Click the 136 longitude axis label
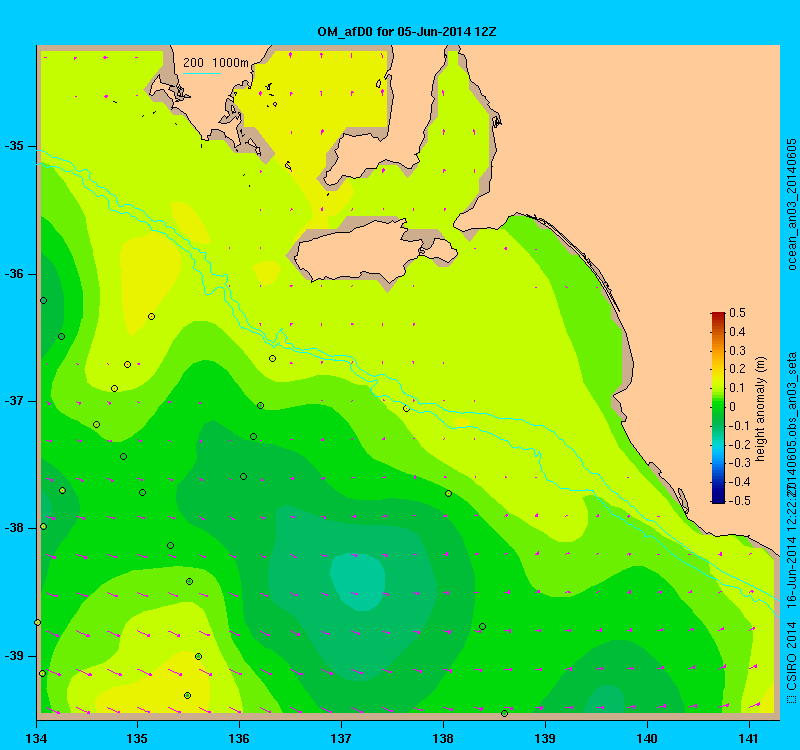The width and height of the screenshot is (800, 750). point(239,738)
